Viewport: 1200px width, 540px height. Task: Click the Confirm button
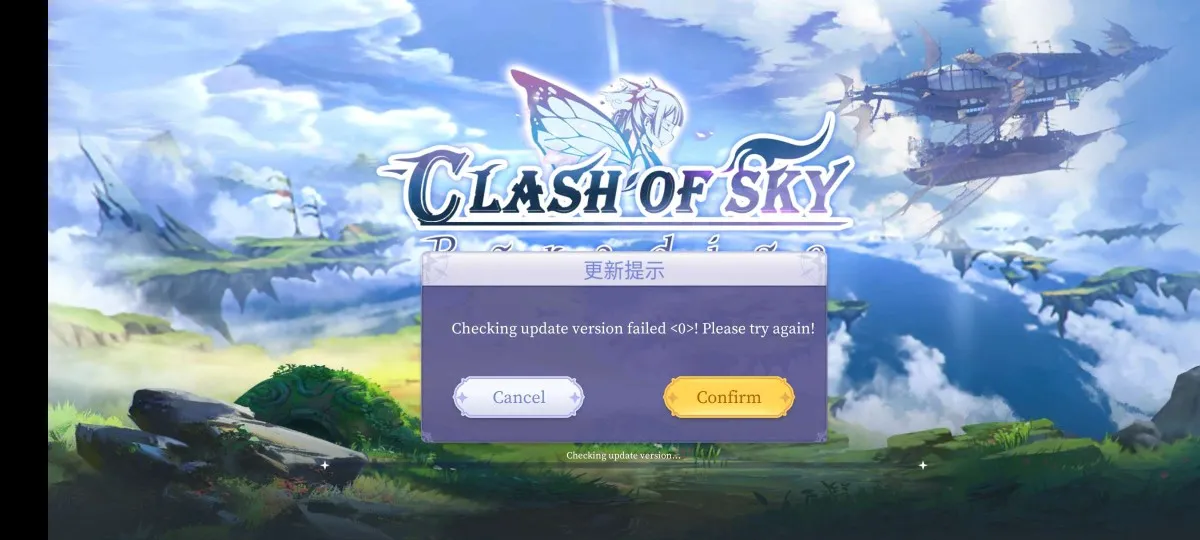tap(729, 397)
